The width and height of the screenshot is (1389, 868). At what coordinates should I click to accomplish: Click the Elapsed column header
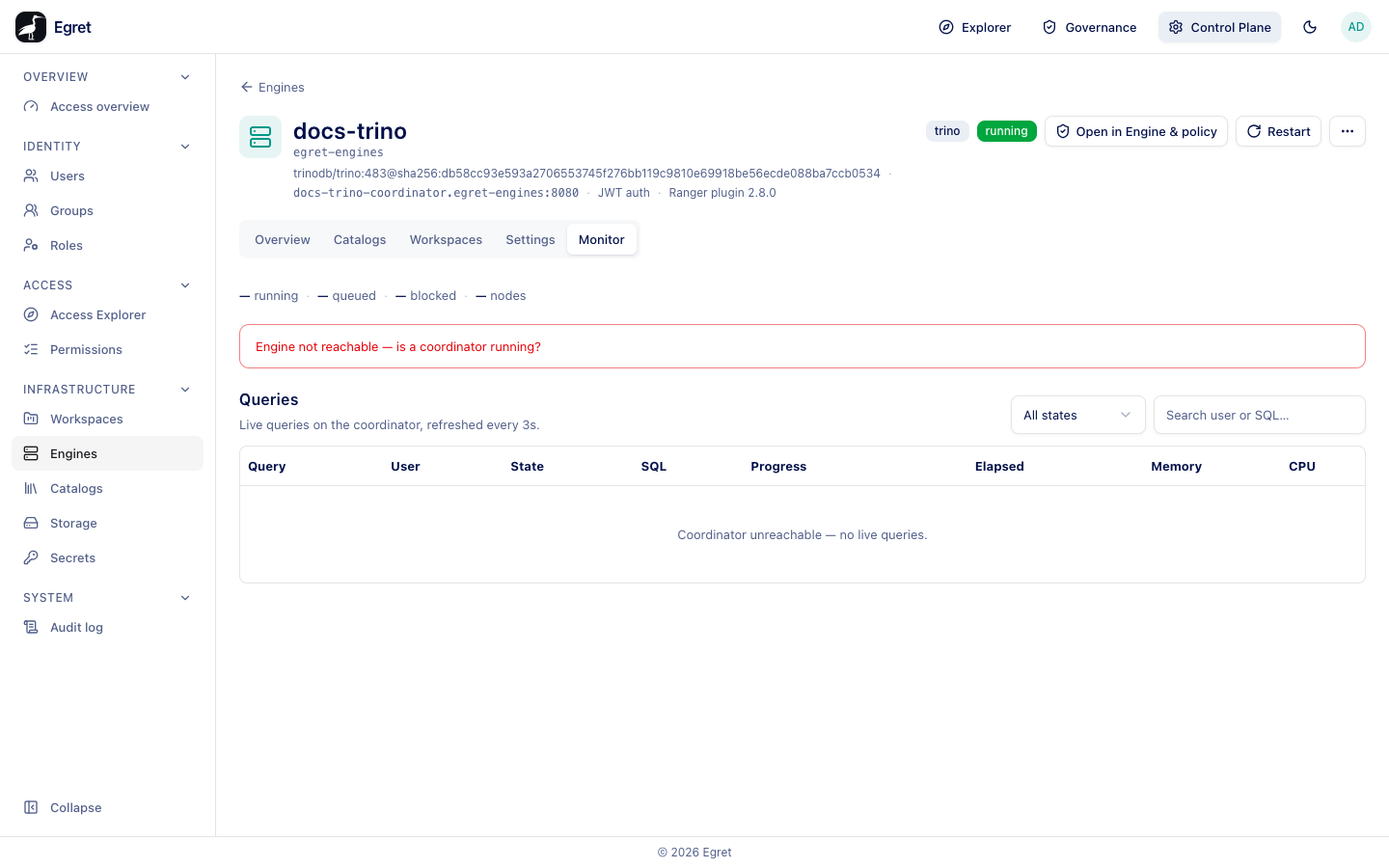[x=999, y=467]
